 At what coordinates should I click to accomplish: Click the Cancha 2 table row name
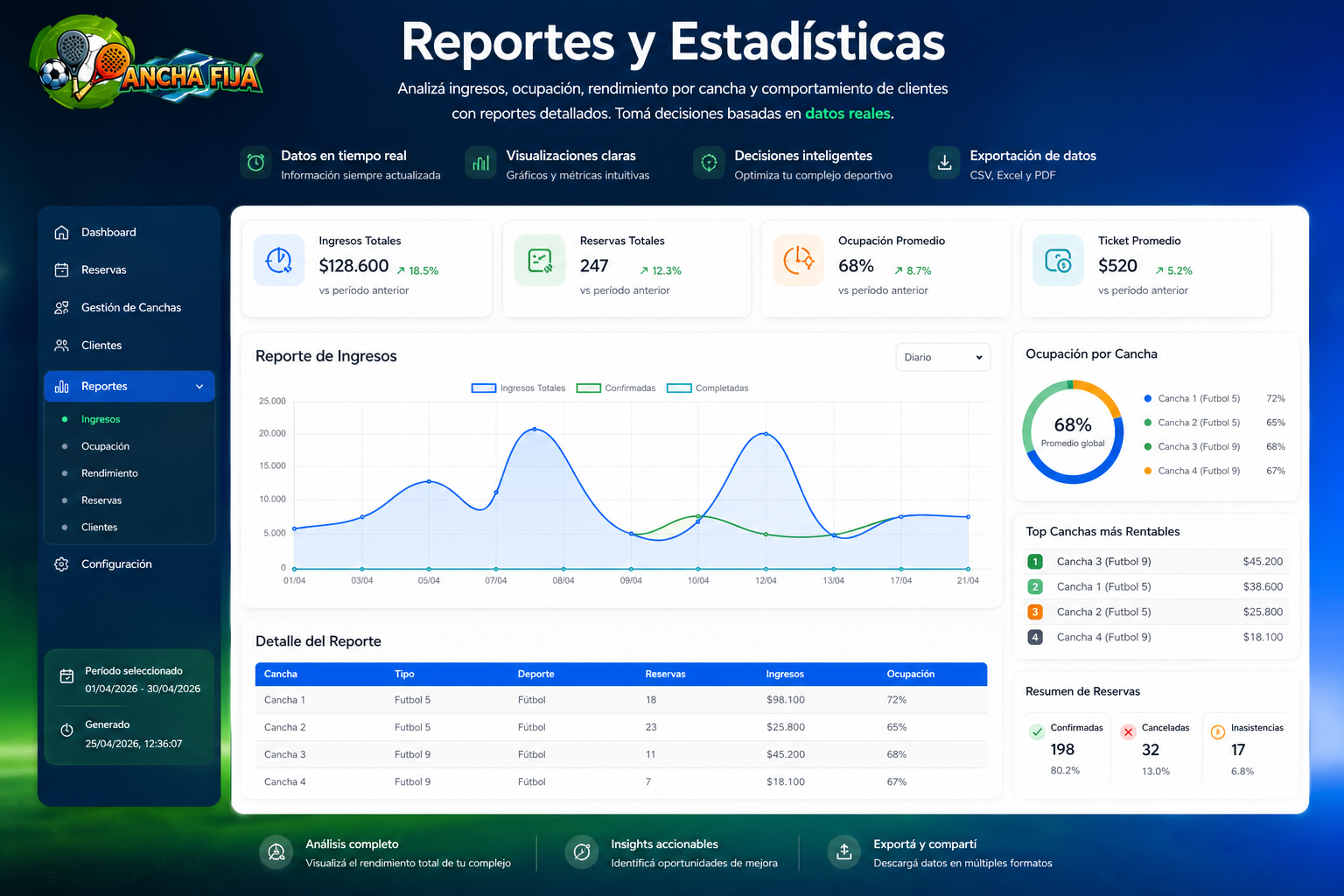point(285,727)
